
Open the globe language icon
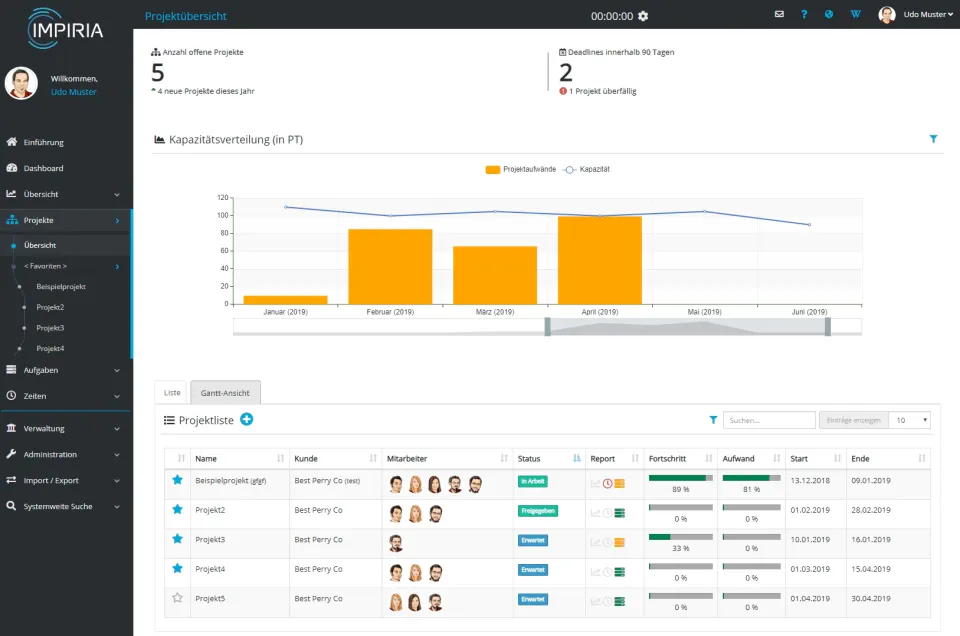[x=828, y=14]
